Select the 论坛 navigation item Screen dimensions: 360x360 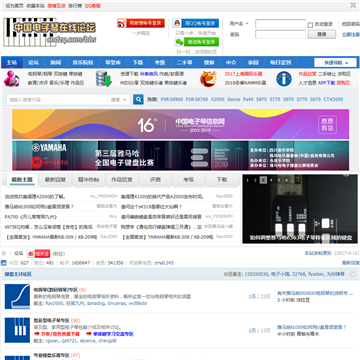[x=34, y=62]
